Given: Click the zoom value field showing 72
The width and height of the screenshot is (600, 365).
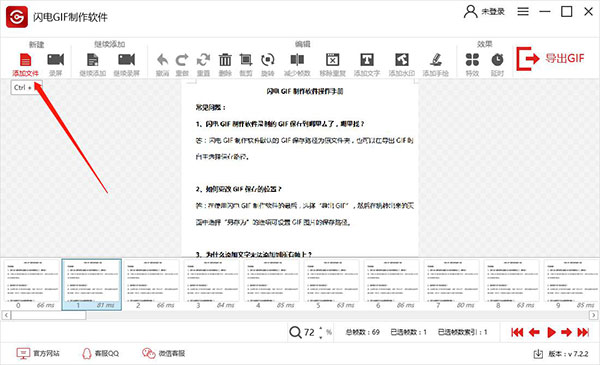Looking at the screenshot, I should click(309, 332).
